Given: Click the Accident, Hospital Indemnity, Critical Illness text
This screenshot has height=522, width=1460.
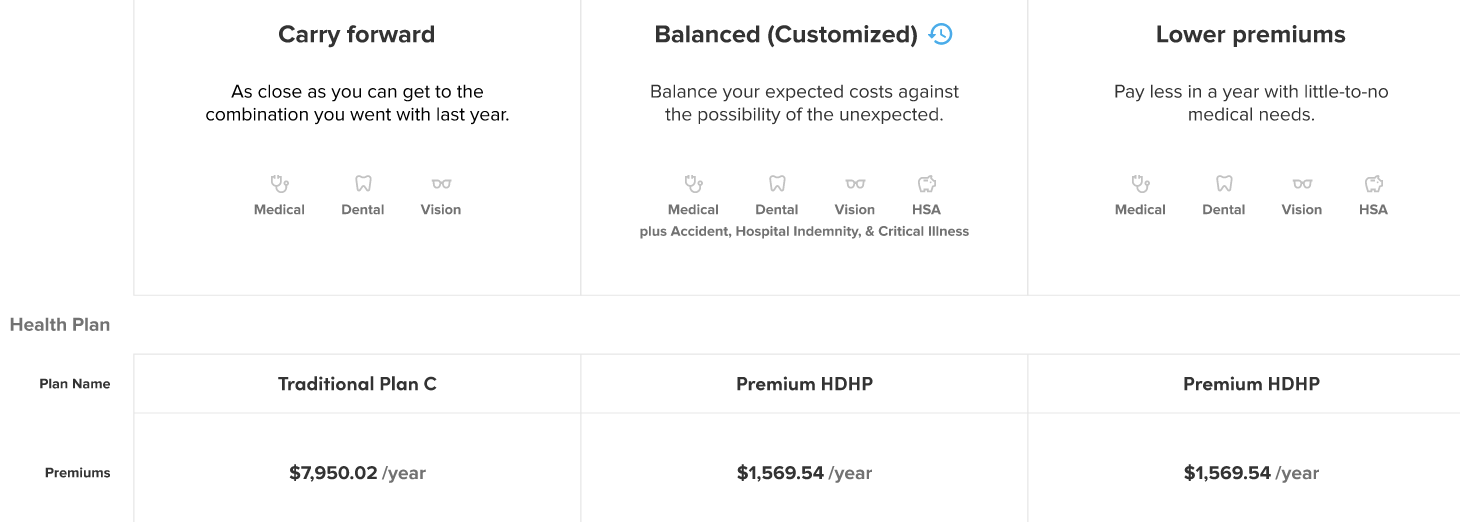Looking at the screenshot, I should [804, 232].
